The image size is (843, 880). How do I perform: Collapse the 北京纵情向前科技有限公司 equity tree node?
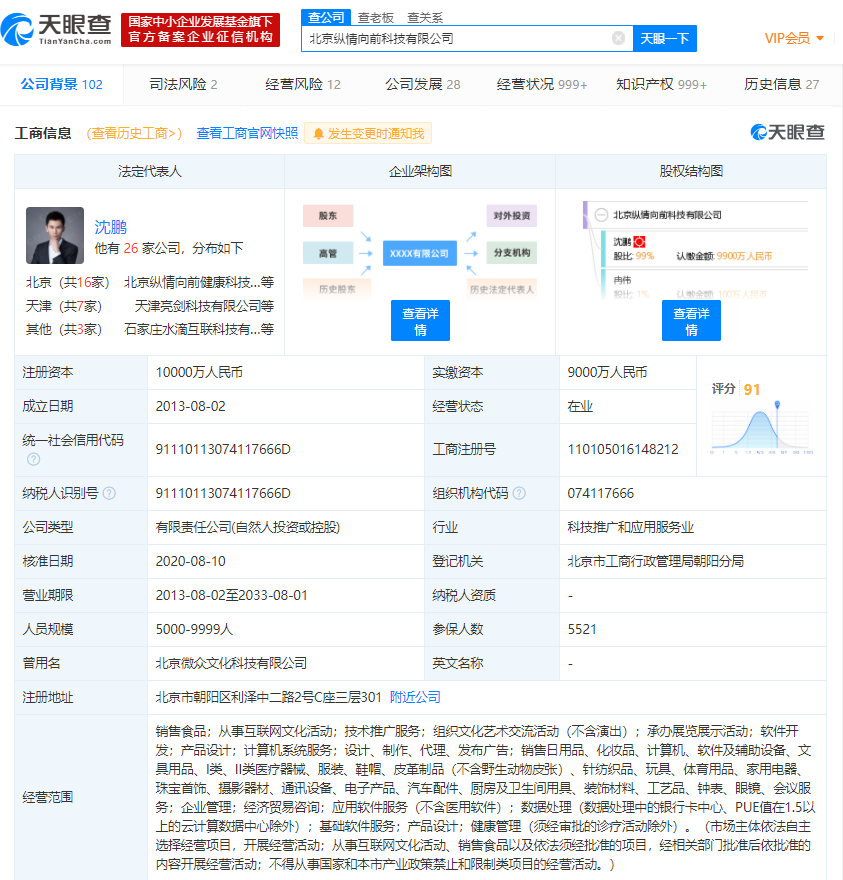pyautogui.click(x=601, y=215)
